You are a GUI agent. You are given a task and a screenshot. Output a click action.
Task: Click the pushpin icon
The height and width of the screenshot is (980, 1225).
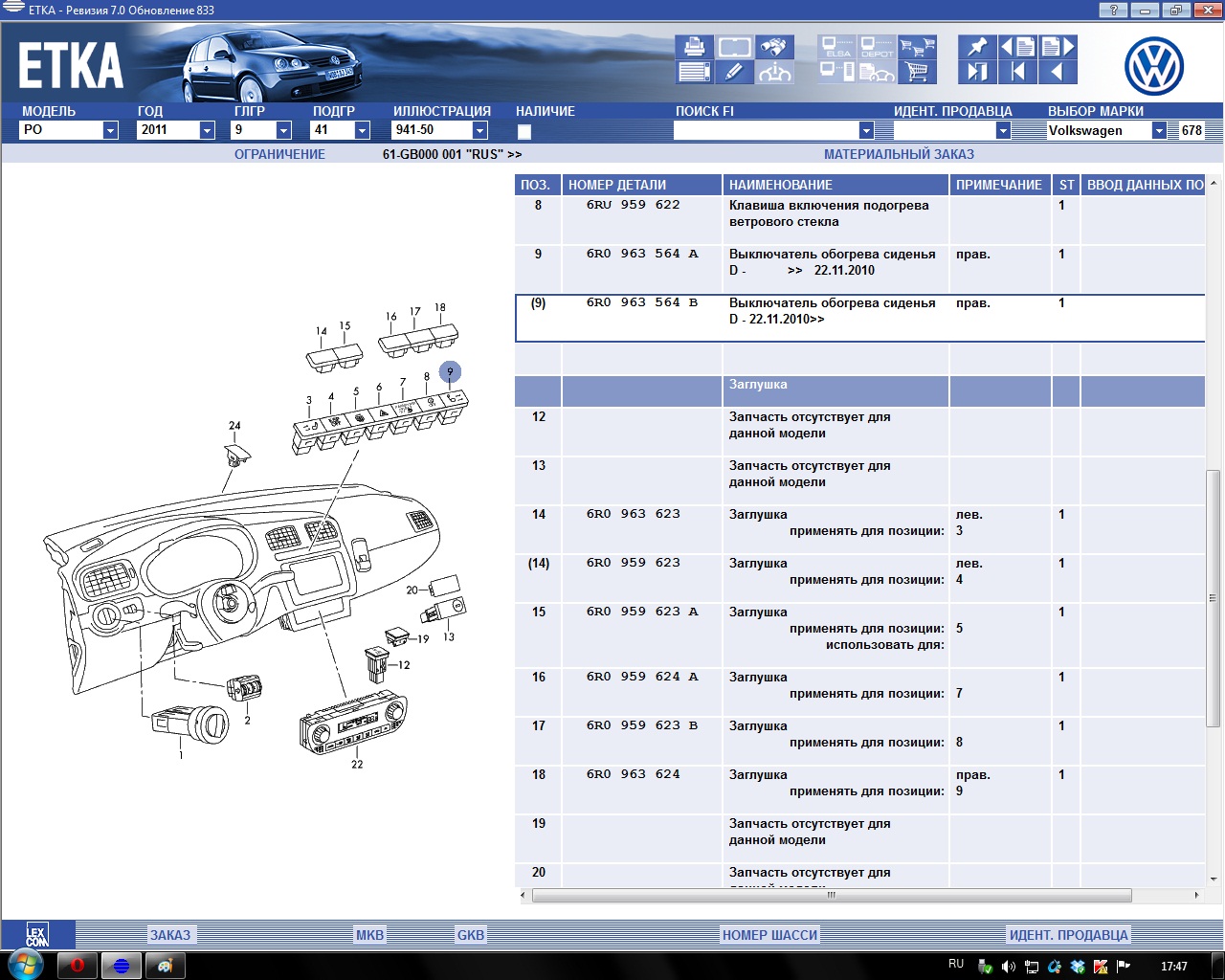click(x=977, y=47)
